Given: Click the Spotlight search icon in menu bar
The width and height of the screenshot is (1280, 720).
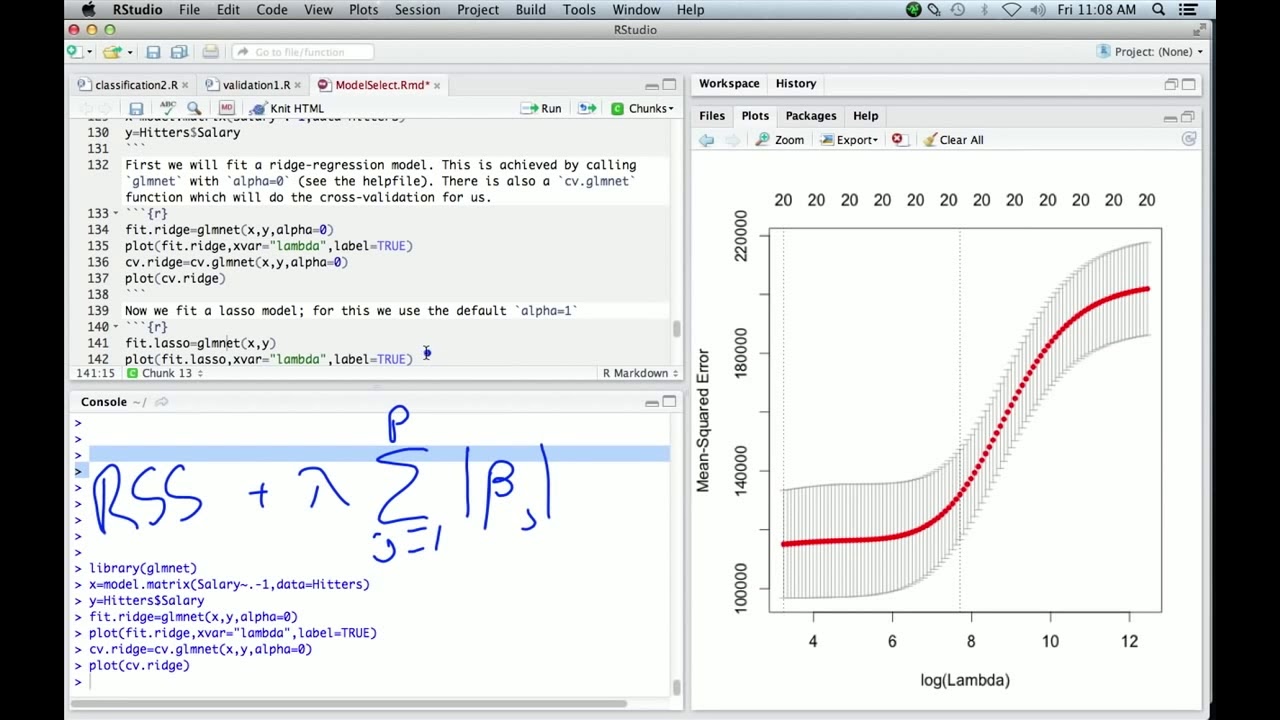Looking at the screenshot, I should tap(1159, 10).
